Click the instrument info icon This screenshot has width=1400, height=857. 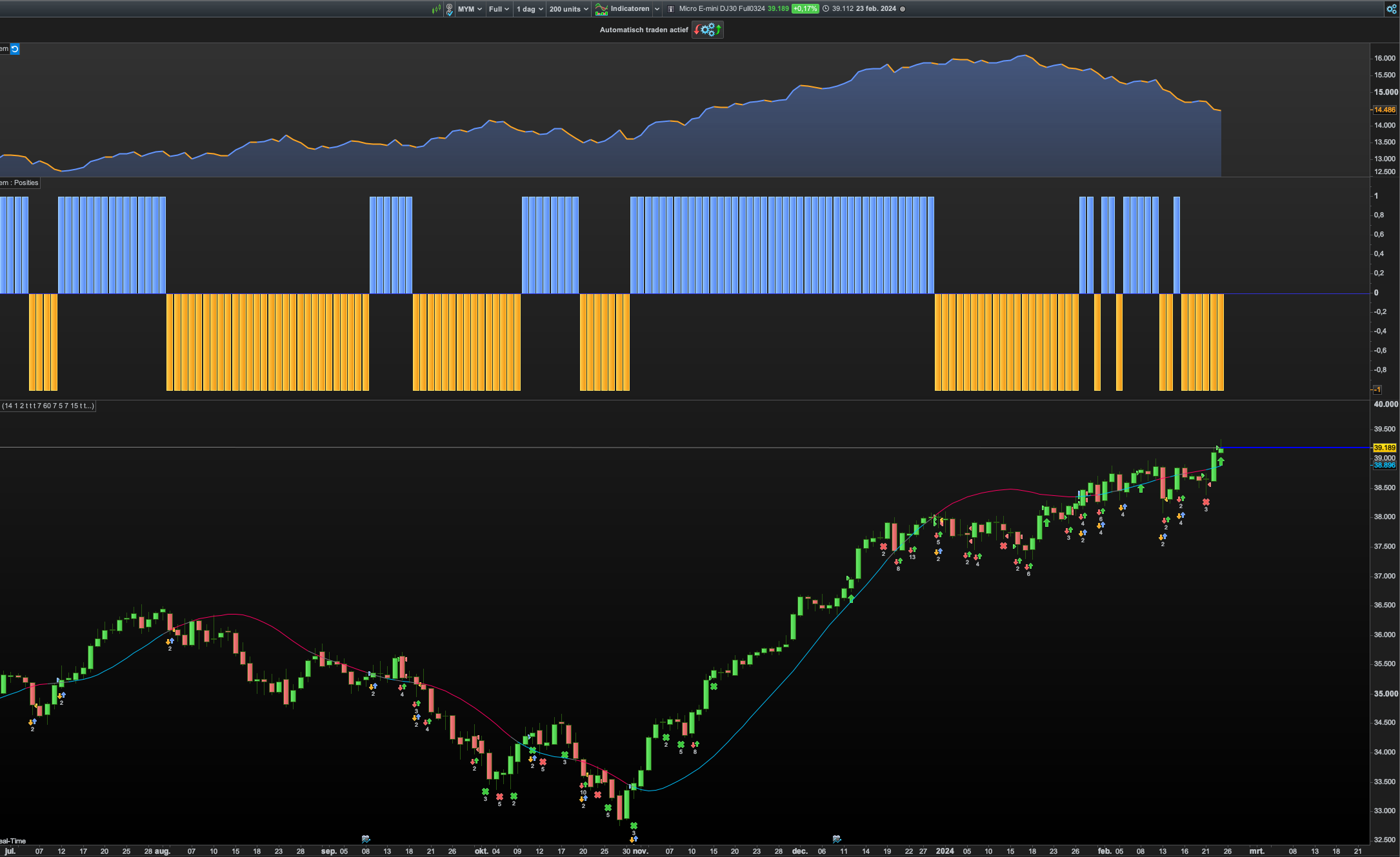(x=671, y=9)
